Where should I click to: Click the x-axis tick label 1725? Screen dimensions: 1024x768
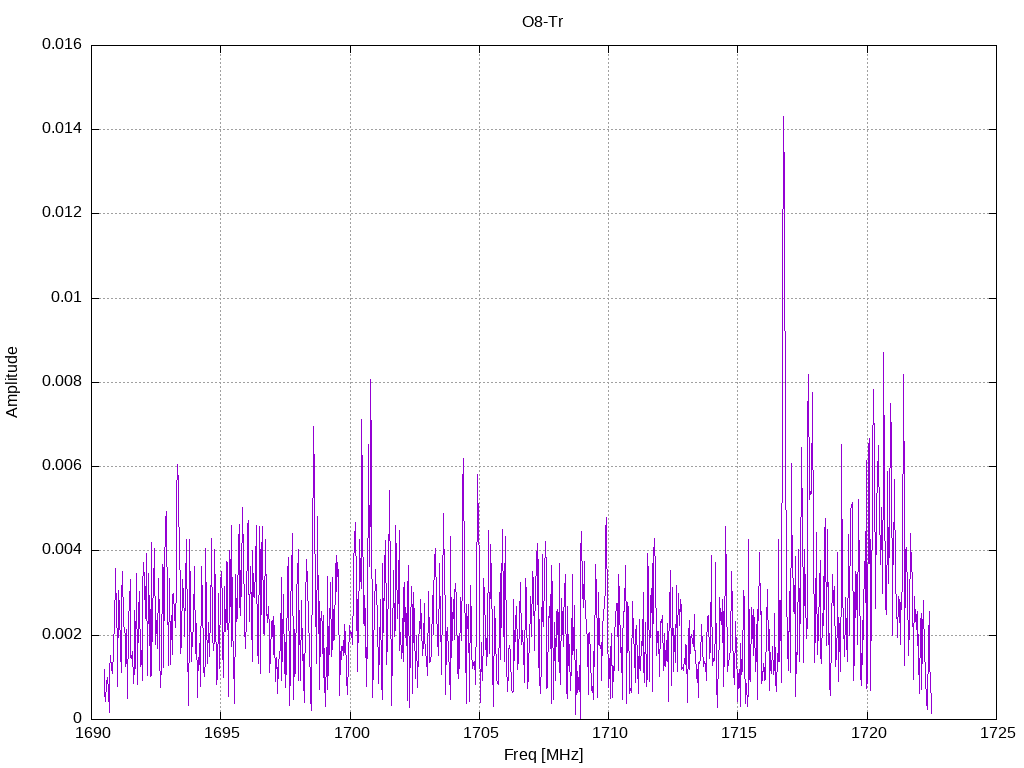[x=995, y=734]
